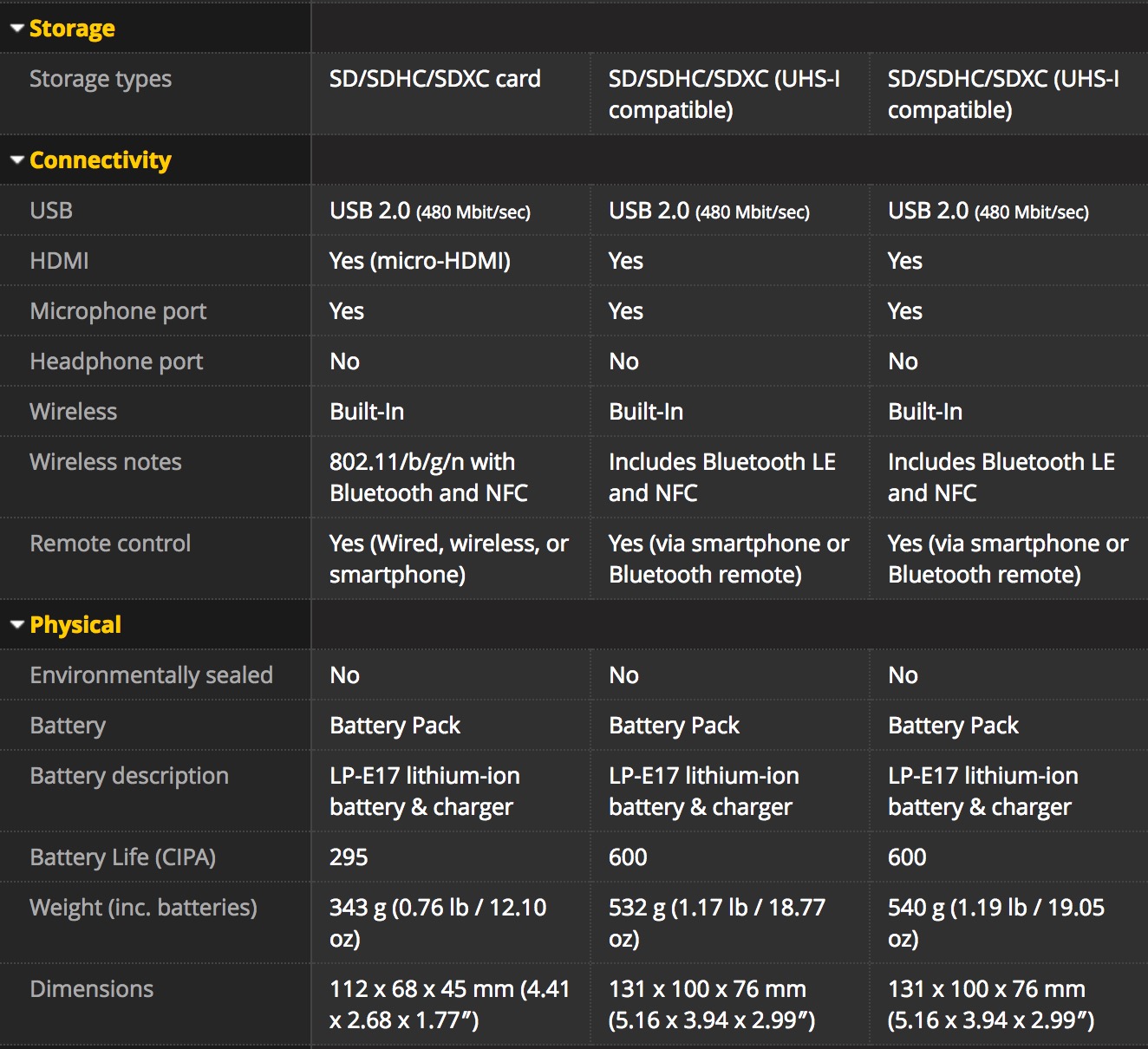Screen dimensions: 1148x1049
Task: Select the 'Remote control' row label
Action: pyautogui.click(x=110, y=544)
